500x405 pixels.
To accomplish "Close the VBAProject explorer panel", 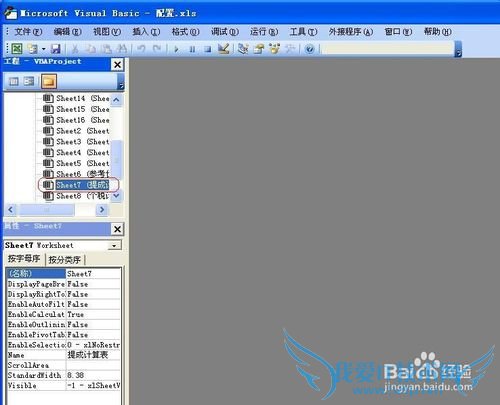I will (x=117, y=64).
